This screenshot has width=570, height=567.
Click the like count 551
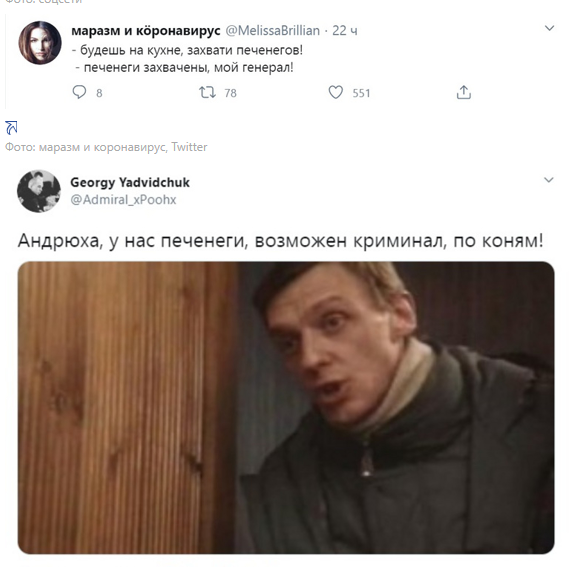(x=361, y=93)
